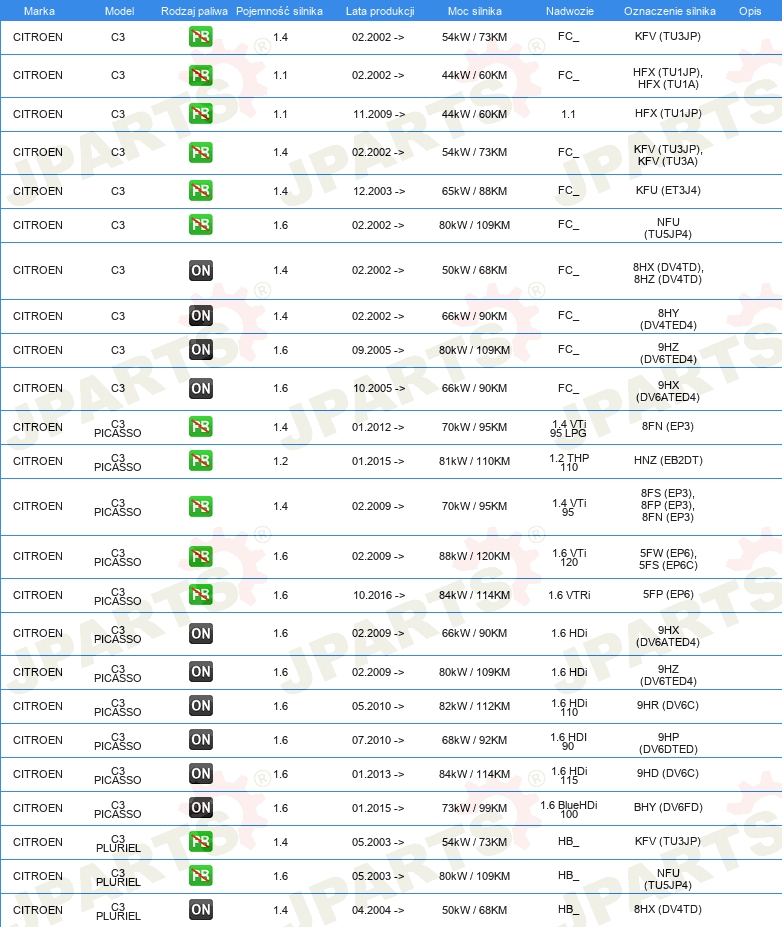782x927 pixels.
Task: Select the '12.2003 ->' production date cell
Action: [x=379, y=191]
